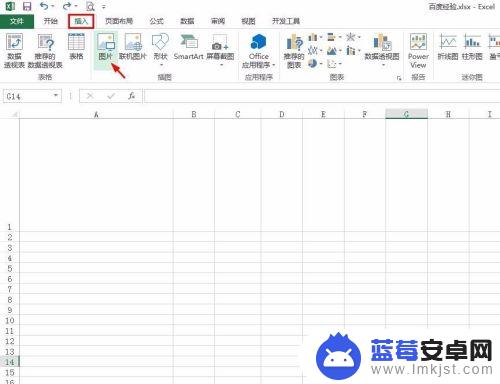
Task: Open the 联机图片 online pictures tool
Action: [133, 47]
